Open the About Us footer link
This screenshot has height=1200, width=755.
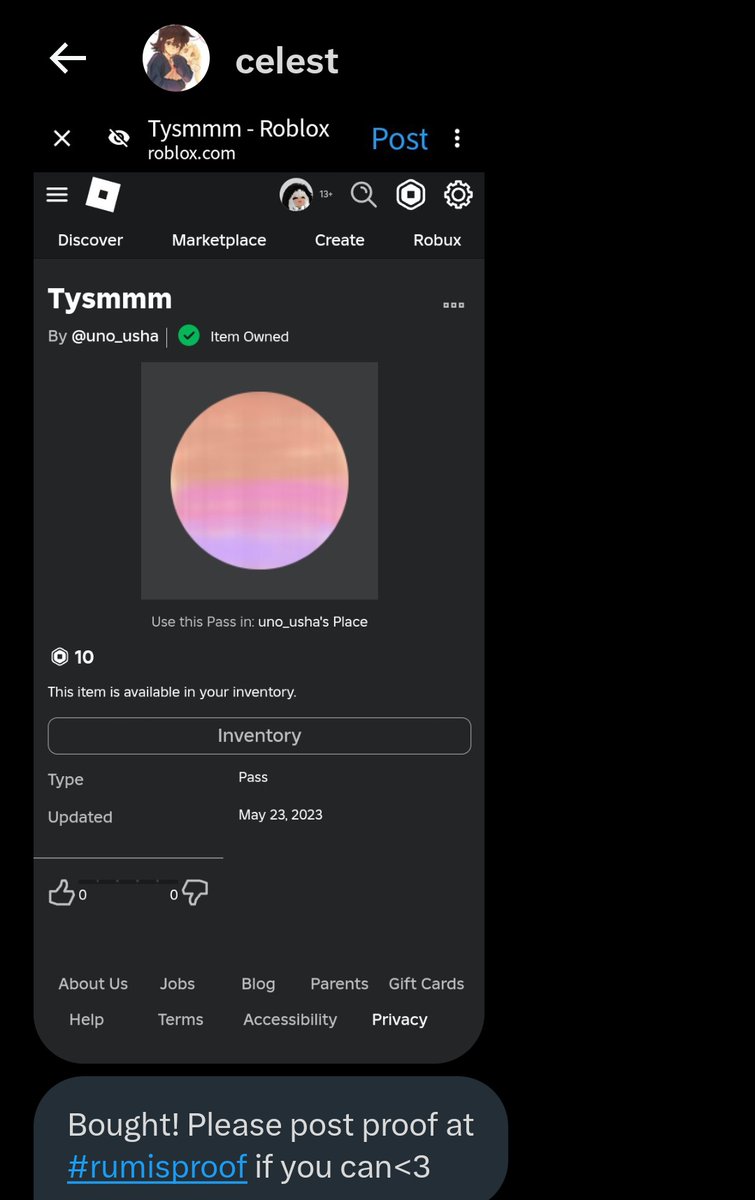[93, 984]
